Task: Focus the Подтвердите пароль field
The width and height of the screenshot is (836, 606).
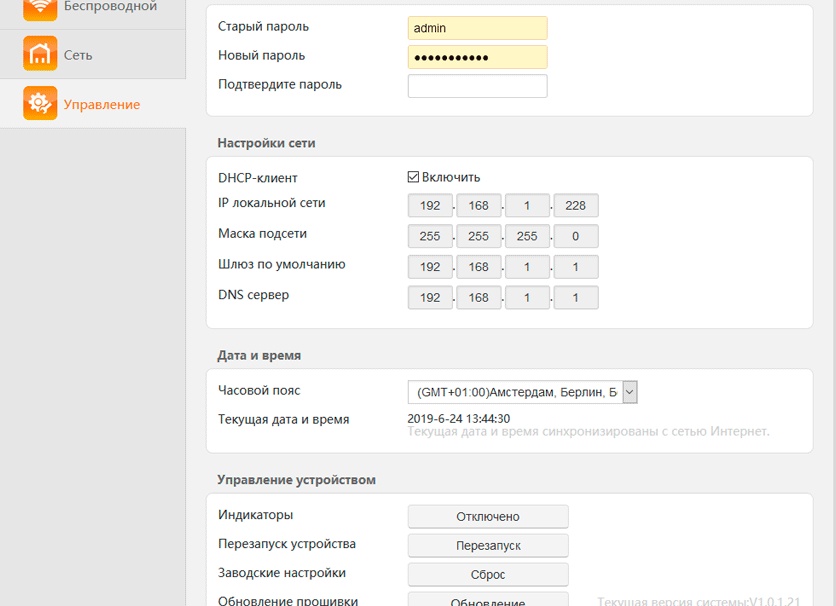Action: tap(478, 86)
